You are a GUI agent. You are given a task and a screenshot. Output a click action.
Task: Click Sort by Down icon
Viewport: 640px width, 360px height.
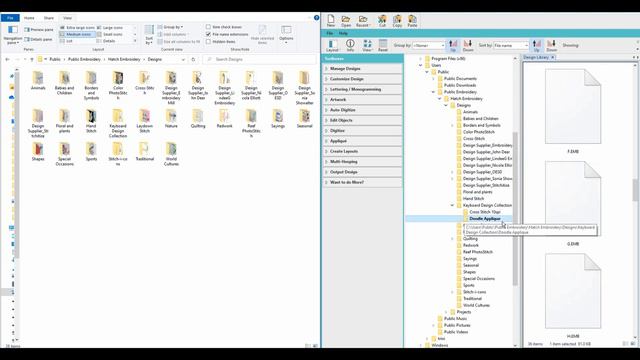click(551, 44)
